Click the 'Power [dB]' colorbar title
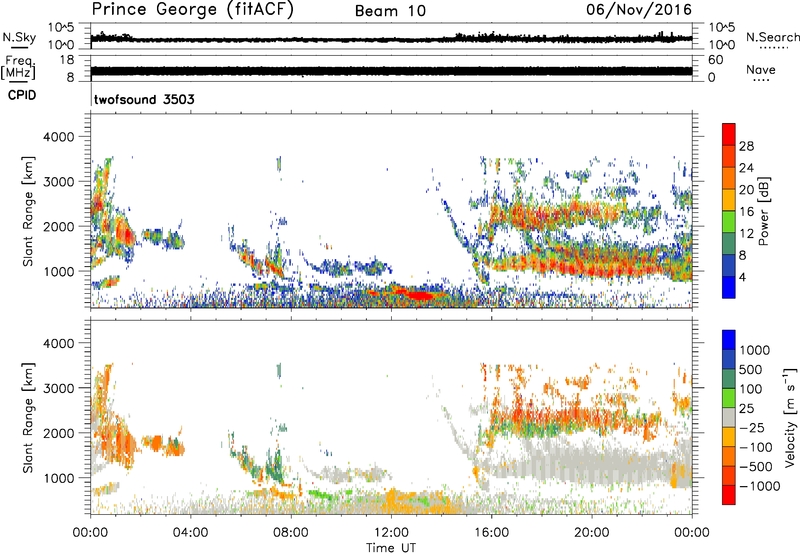800x554 pixels. click(763, 211)
